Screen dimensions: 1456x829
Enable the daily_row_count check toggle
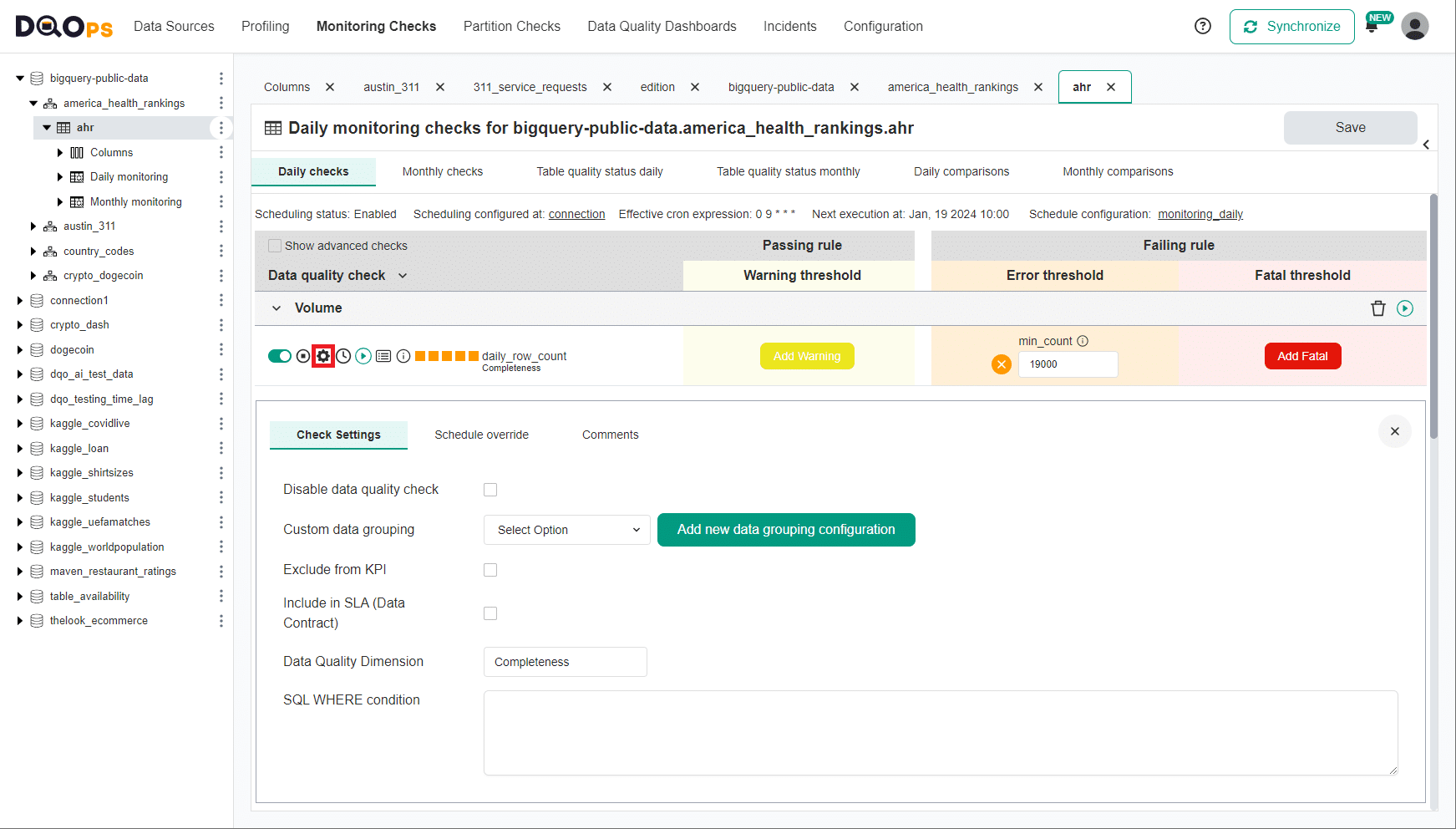(x=280, y=355)
